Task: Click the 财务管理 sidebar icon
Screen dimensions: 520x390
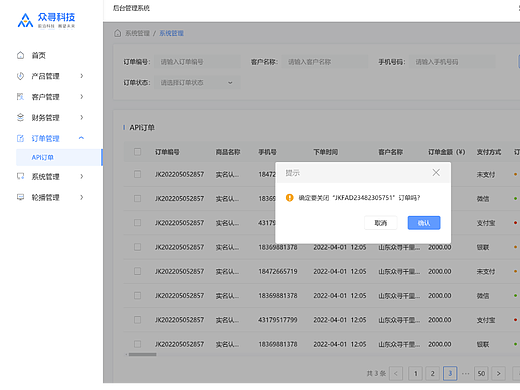Action: pyautogui.click(x=20, y=117)
